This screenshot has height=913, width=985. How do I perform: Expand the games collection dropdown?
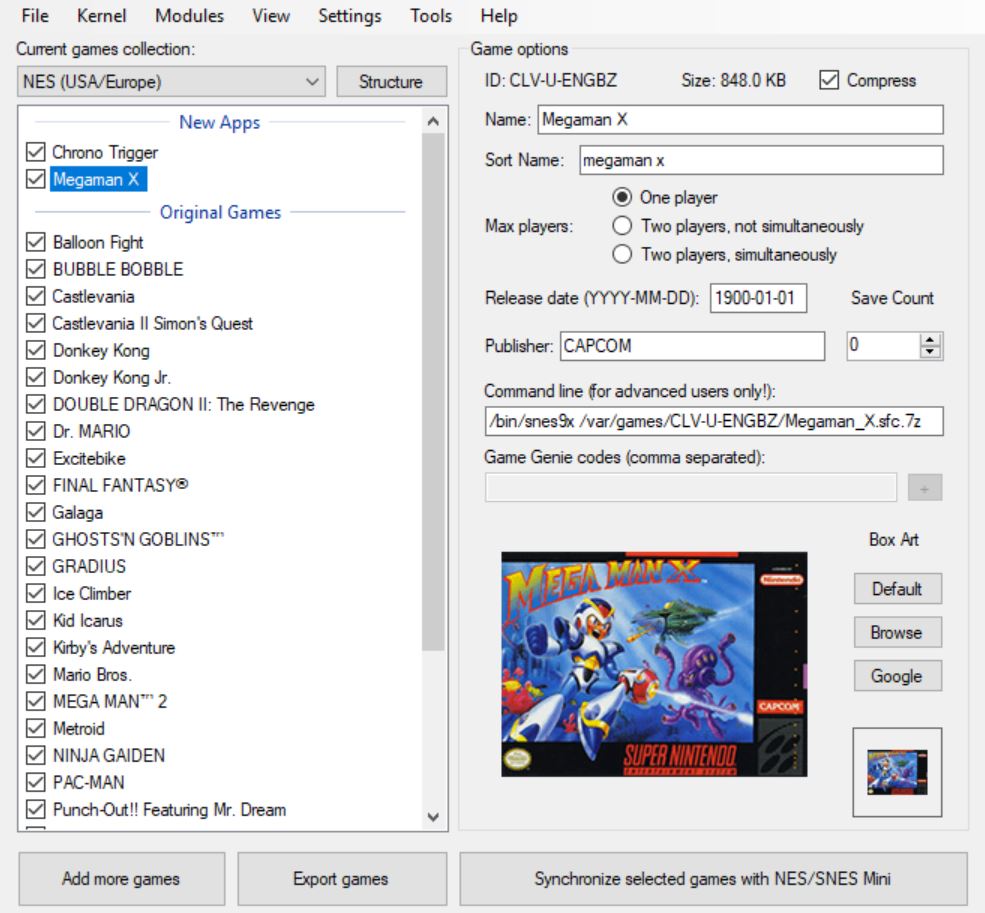pyautogui.click(x=171, y=82)
